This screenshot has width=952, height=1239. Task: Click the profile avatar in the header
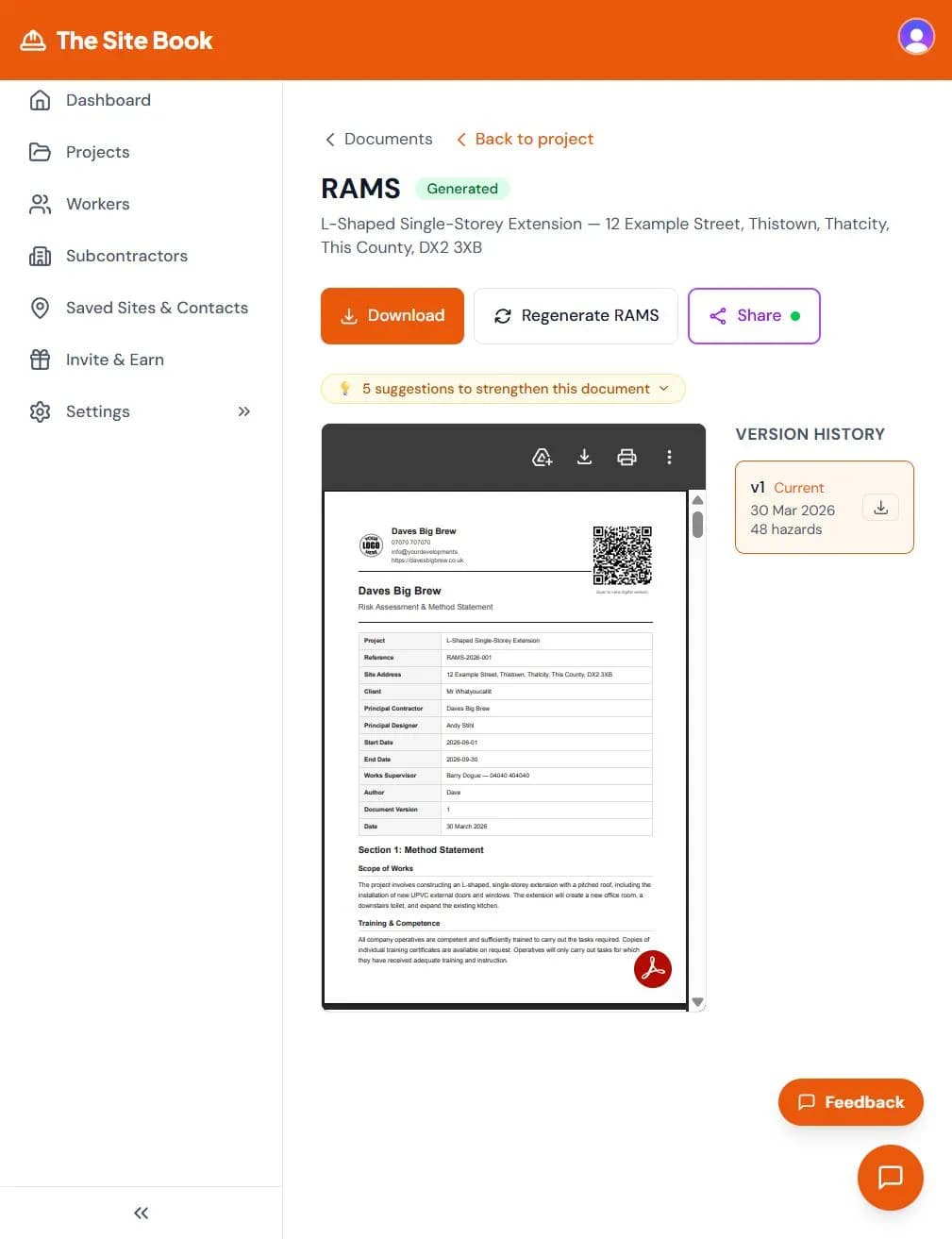coord(915,38)
